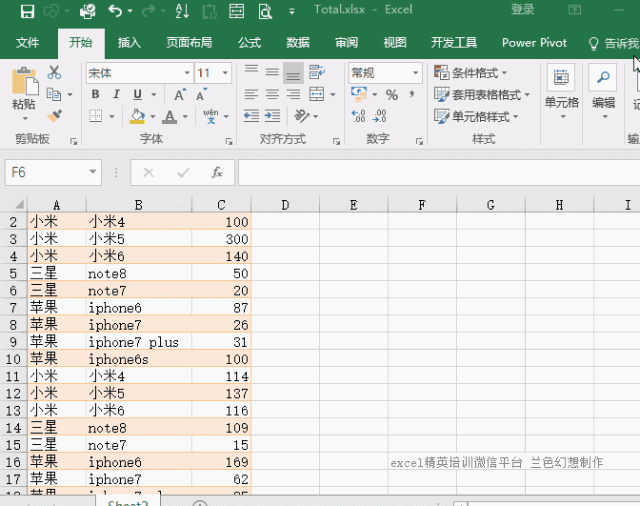
Task: Apply percent style
Action: (x=392, y=95)
